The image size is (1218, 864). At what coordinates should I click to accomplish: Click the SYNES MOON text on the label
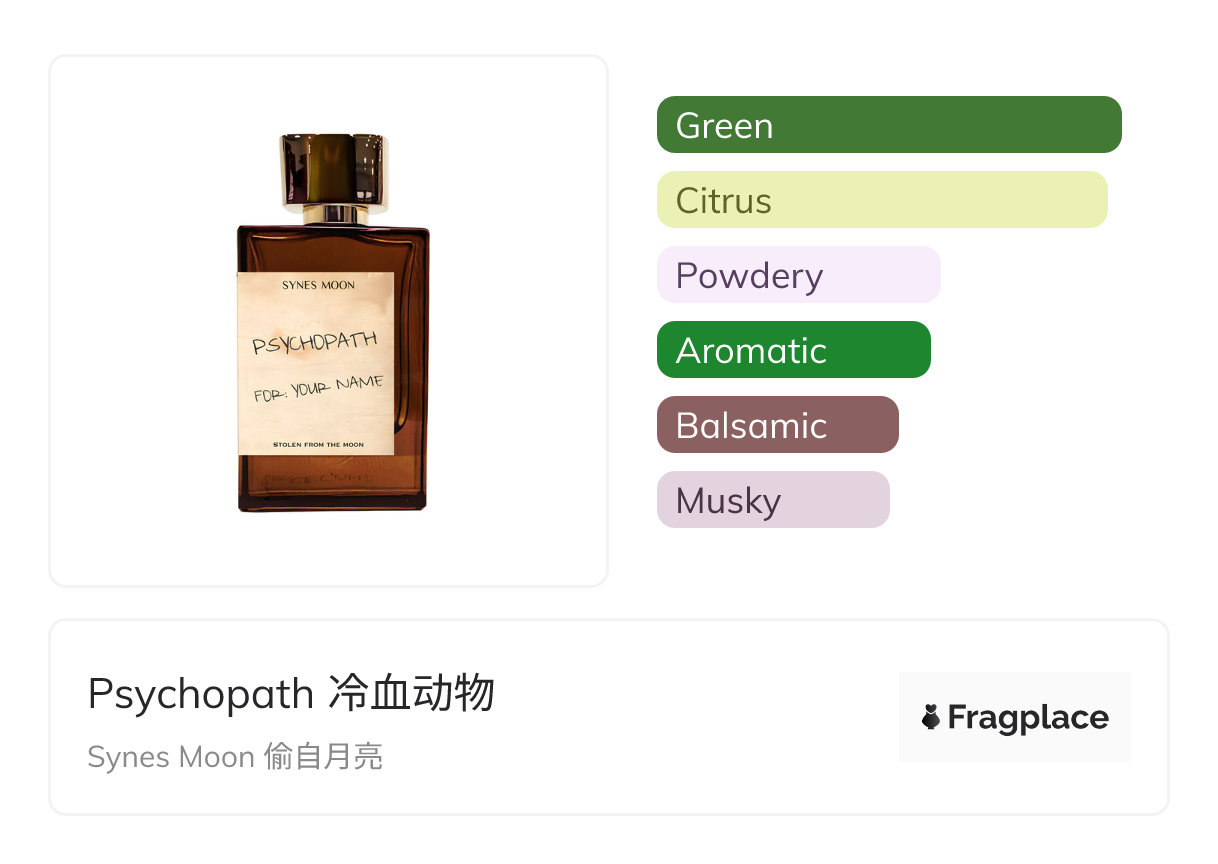click(318, 285)
